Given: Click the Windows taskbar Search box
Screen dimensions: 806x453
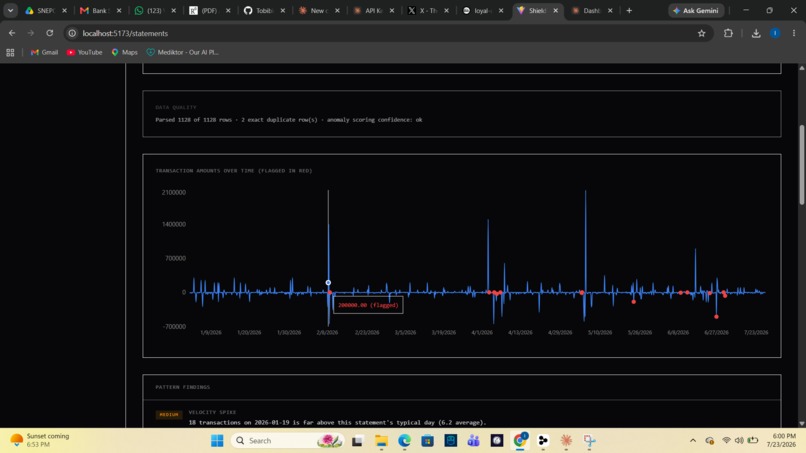Looking at the screenshot, I should pyautogui.click(x=287, y=441).
